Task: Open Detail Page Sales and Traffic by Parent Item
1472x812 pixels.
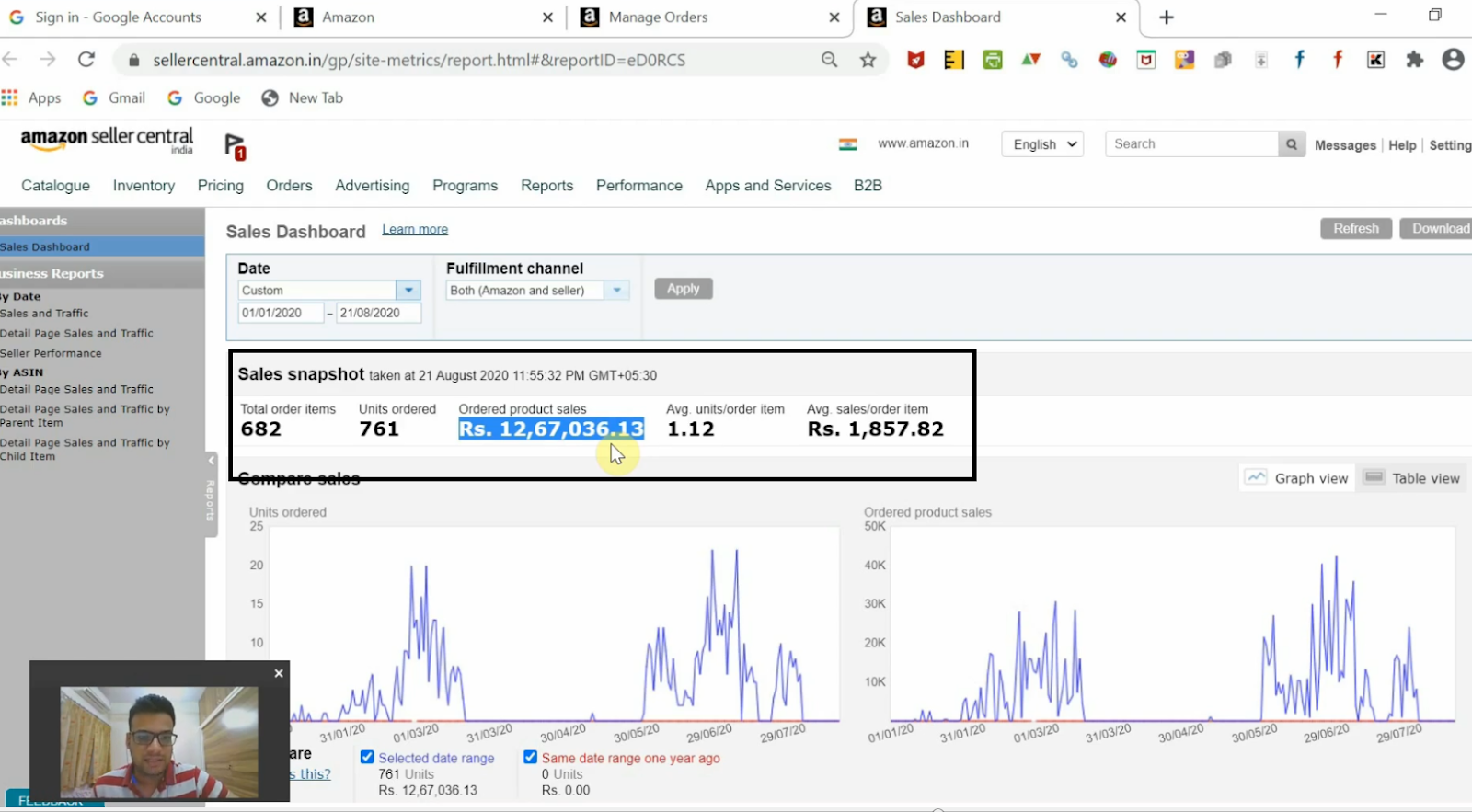Action: click(x=85, y=416)
